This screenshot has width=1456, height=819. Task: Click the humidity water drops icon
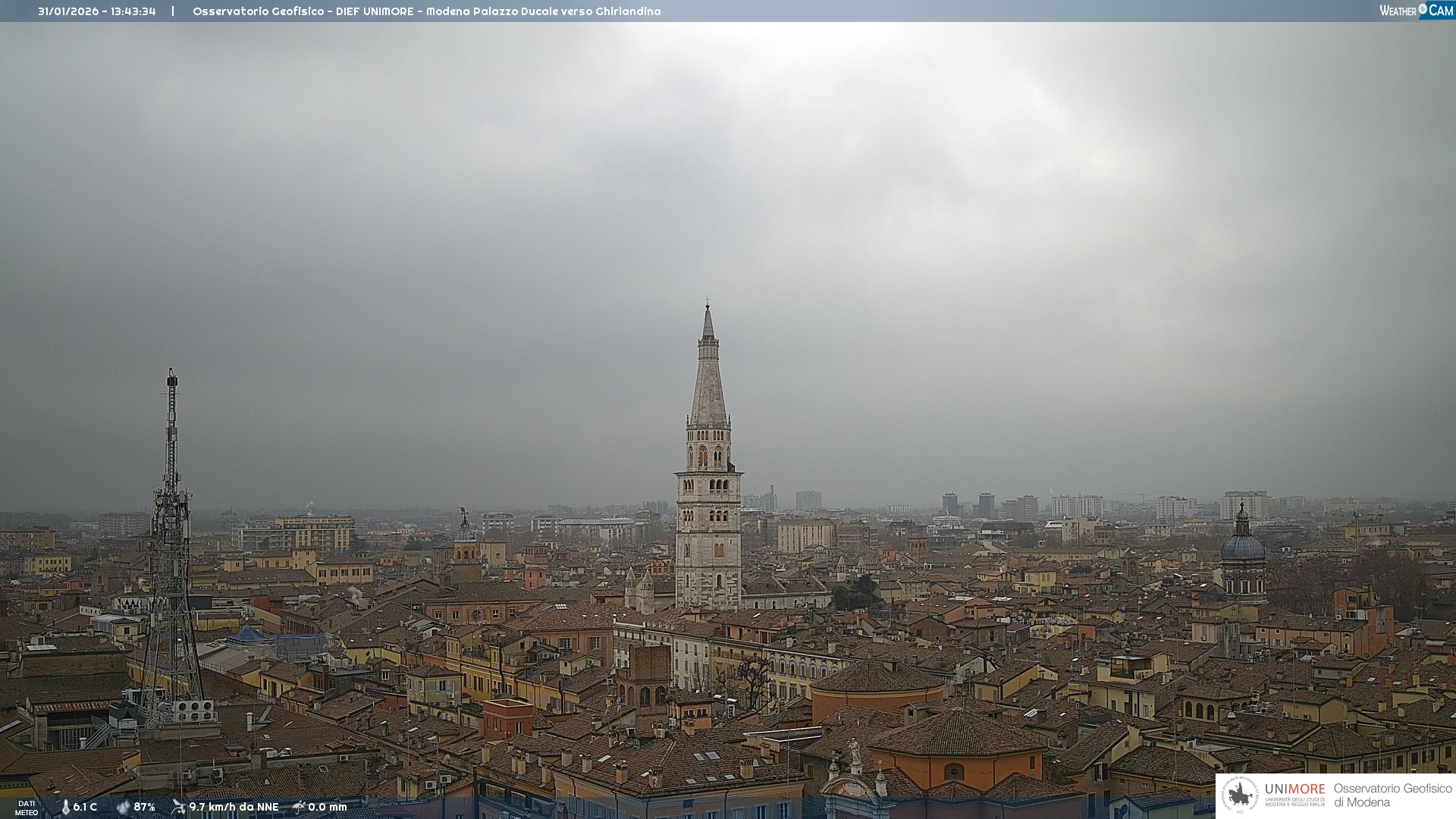(123, 807)
